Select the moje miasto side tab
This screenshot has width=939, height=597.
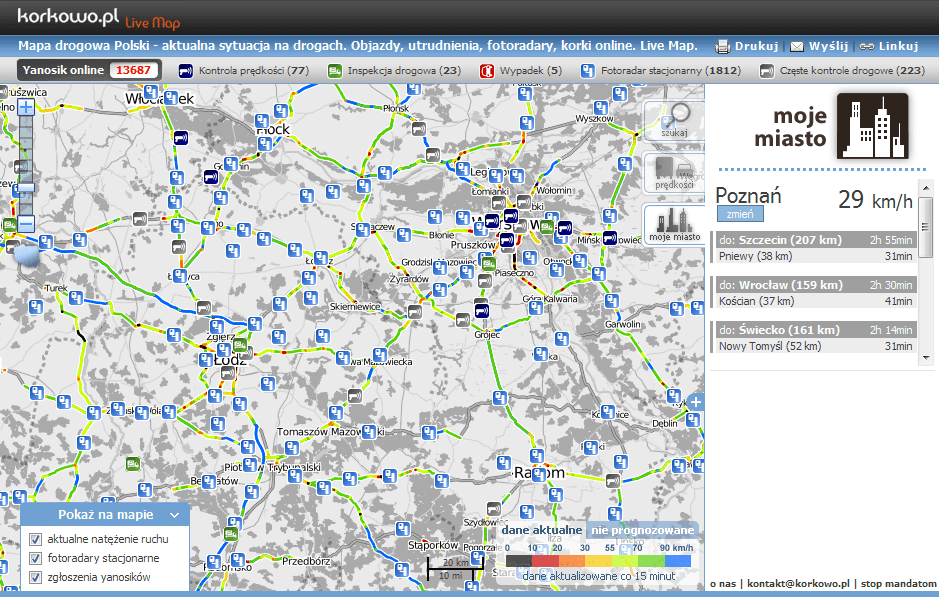[x=673, y=224]
